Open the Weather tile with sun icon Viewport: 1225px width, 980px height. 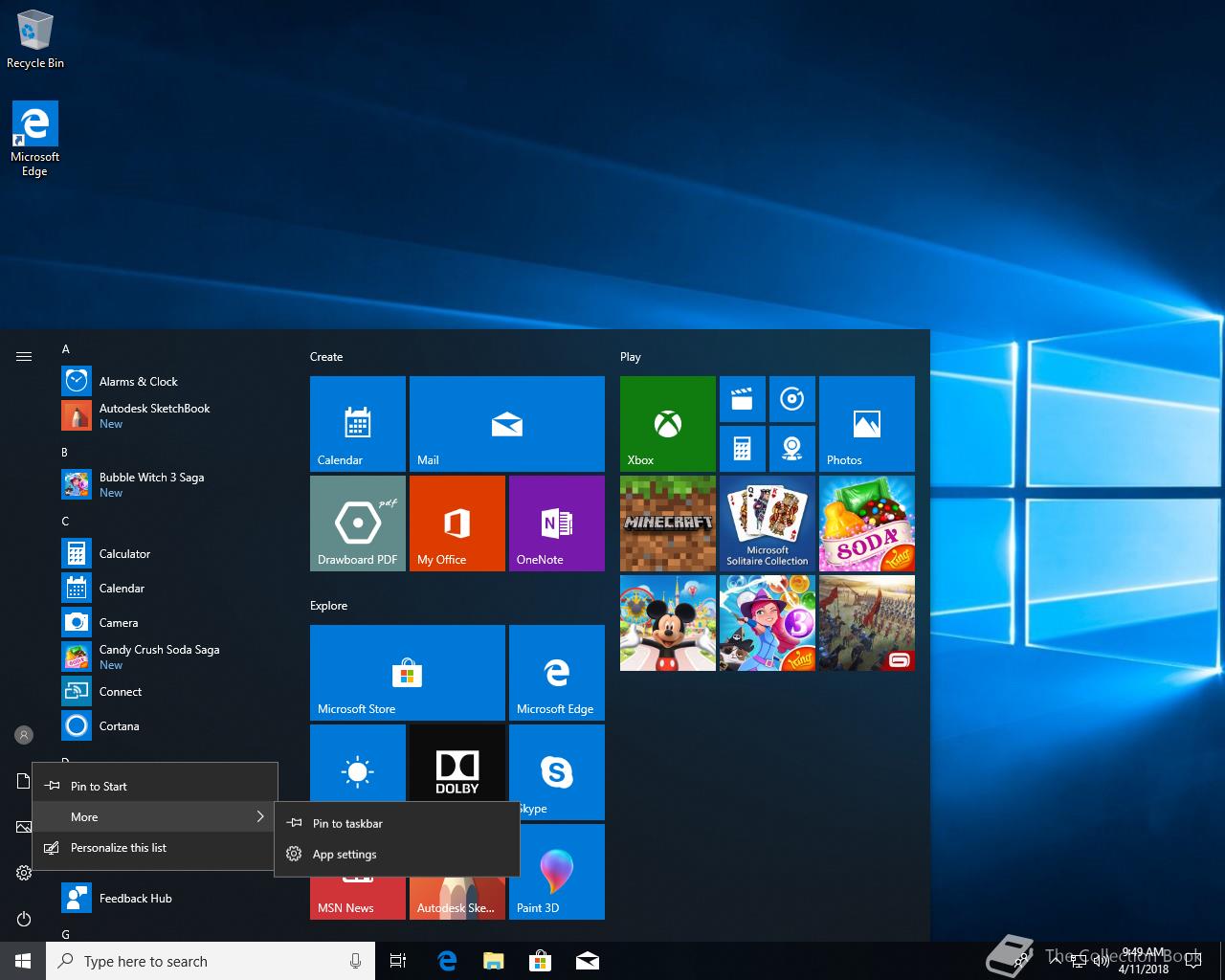358,763
